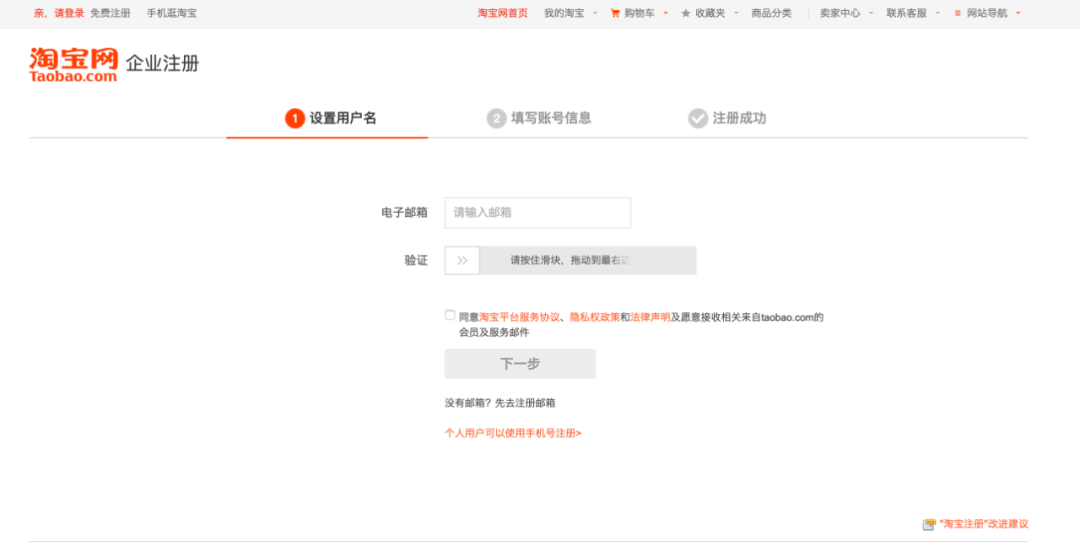Open the 商品分类 menu item
Viewport: 1080px width, 552px height.
pyautogui.click(x=771, y=13)
